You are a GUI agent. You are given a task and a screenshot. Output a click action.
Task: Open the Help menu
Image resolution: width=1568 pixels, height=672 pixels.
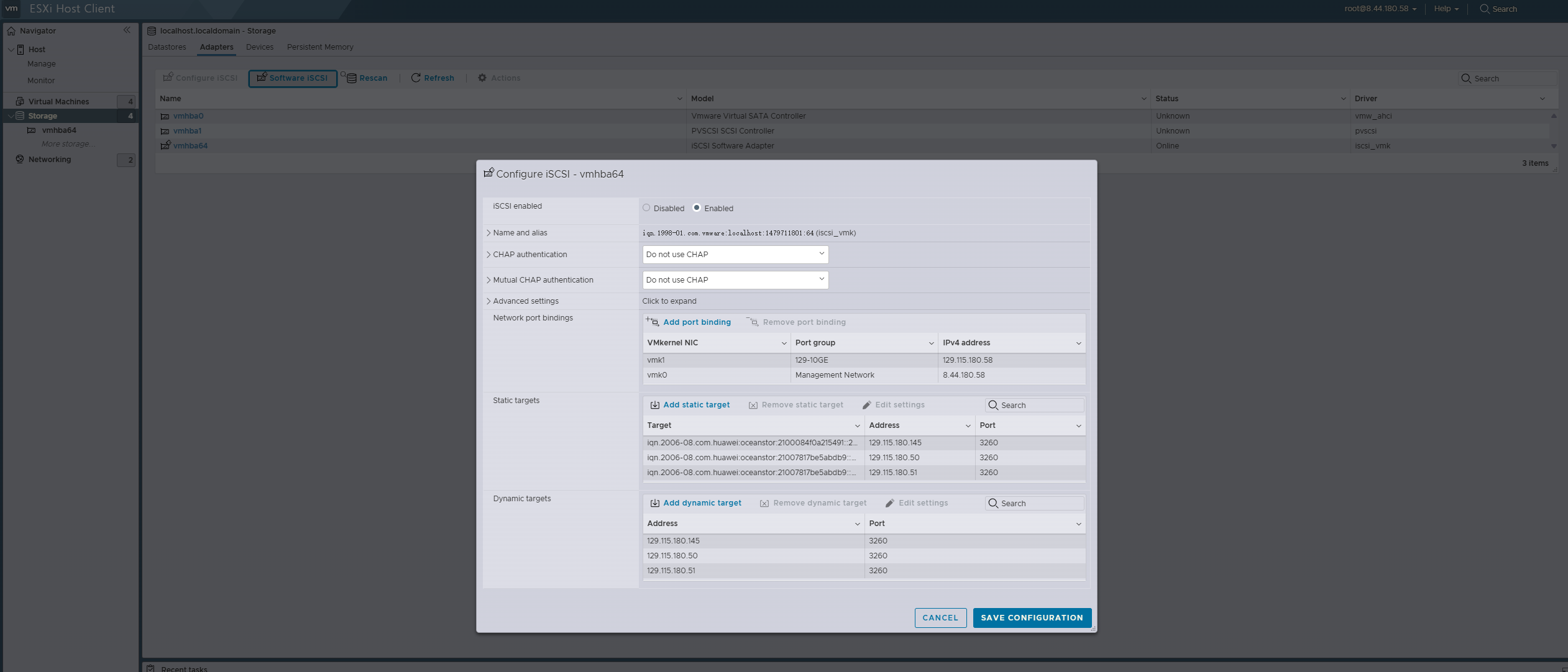1446,9
